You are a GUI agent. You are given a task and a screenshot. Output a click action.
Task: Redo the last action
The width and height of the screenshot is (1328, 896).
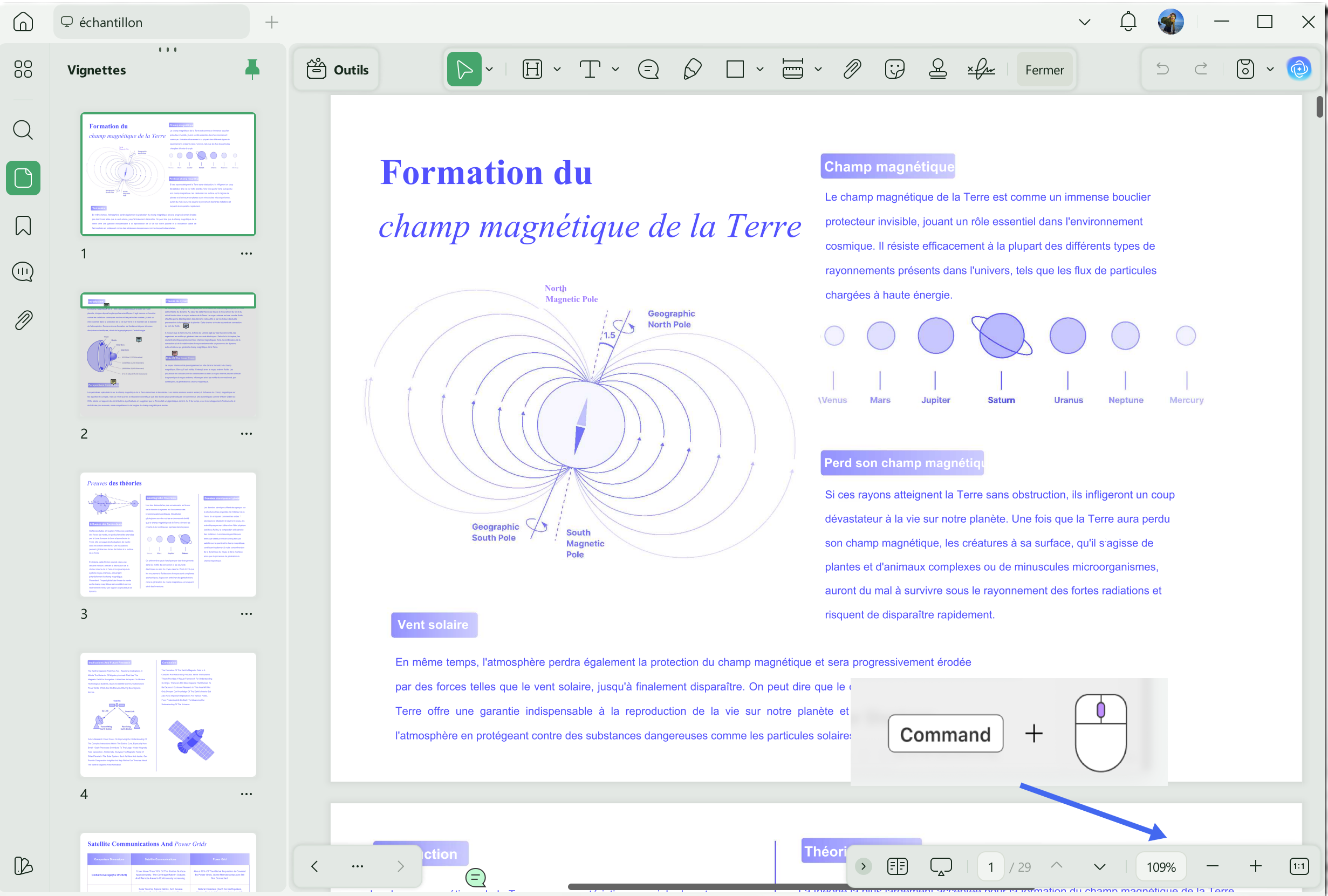[x=1201, y=69]
